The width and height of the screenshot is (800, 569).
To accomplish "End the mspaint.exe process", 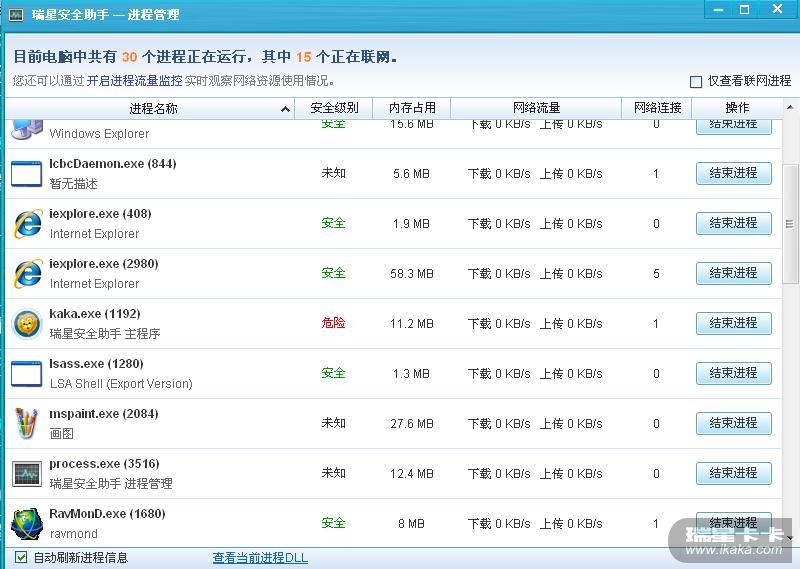I will tap(734, 423).
